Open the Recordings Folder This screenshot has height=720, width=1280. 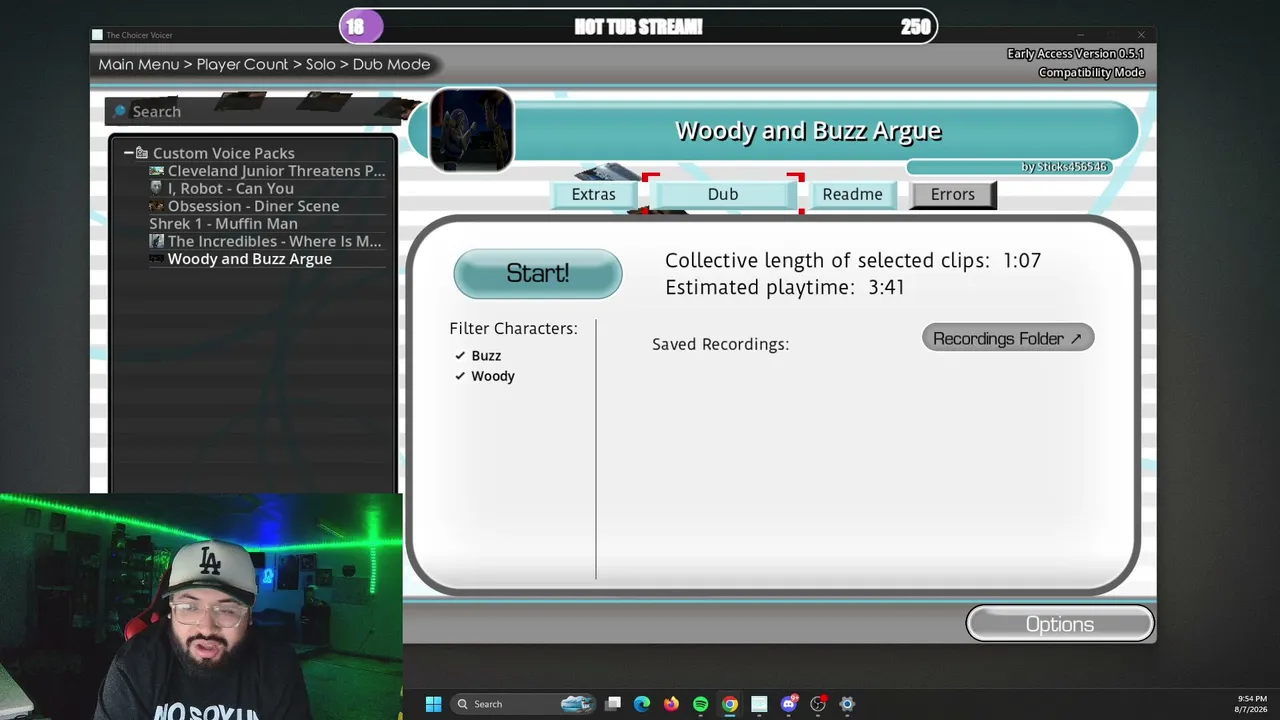point(1008,338)
